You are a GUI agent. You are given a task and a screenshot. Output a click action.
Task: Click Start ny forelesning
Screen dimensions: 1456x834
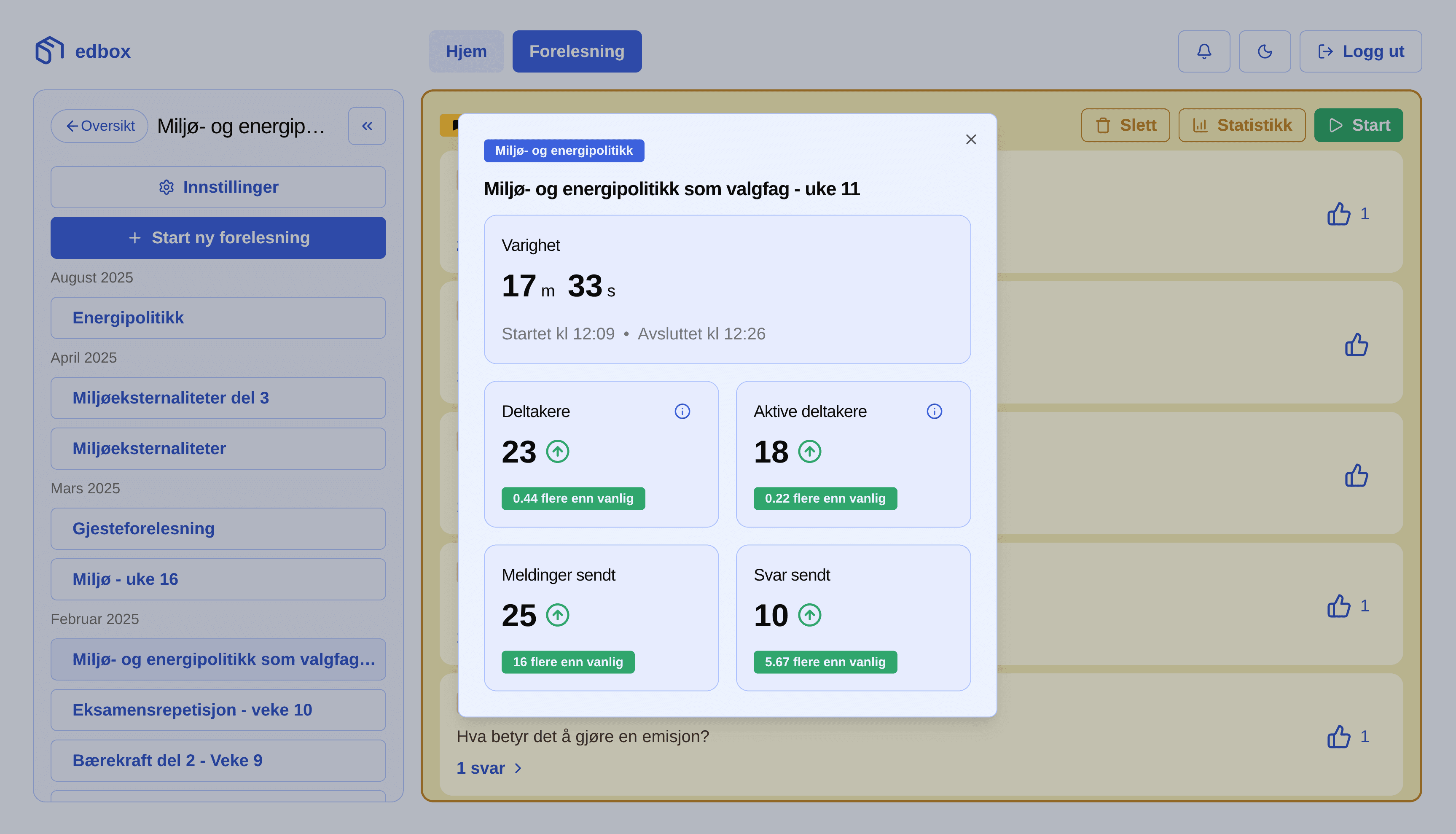tap(218, 237)
